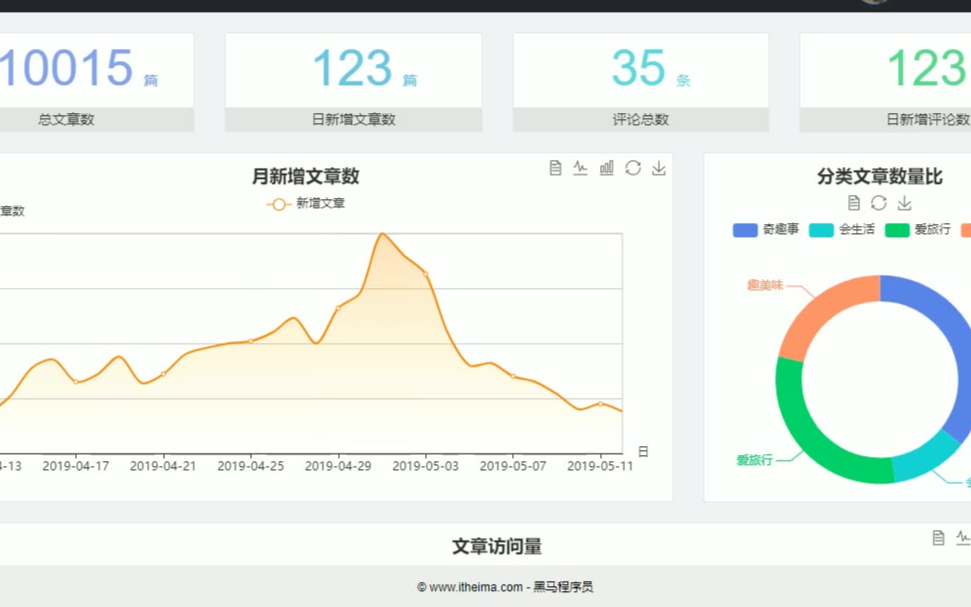Screen dimensions: 971x607
Task: Open data view for category pie chart
Action: pos(853,203)
